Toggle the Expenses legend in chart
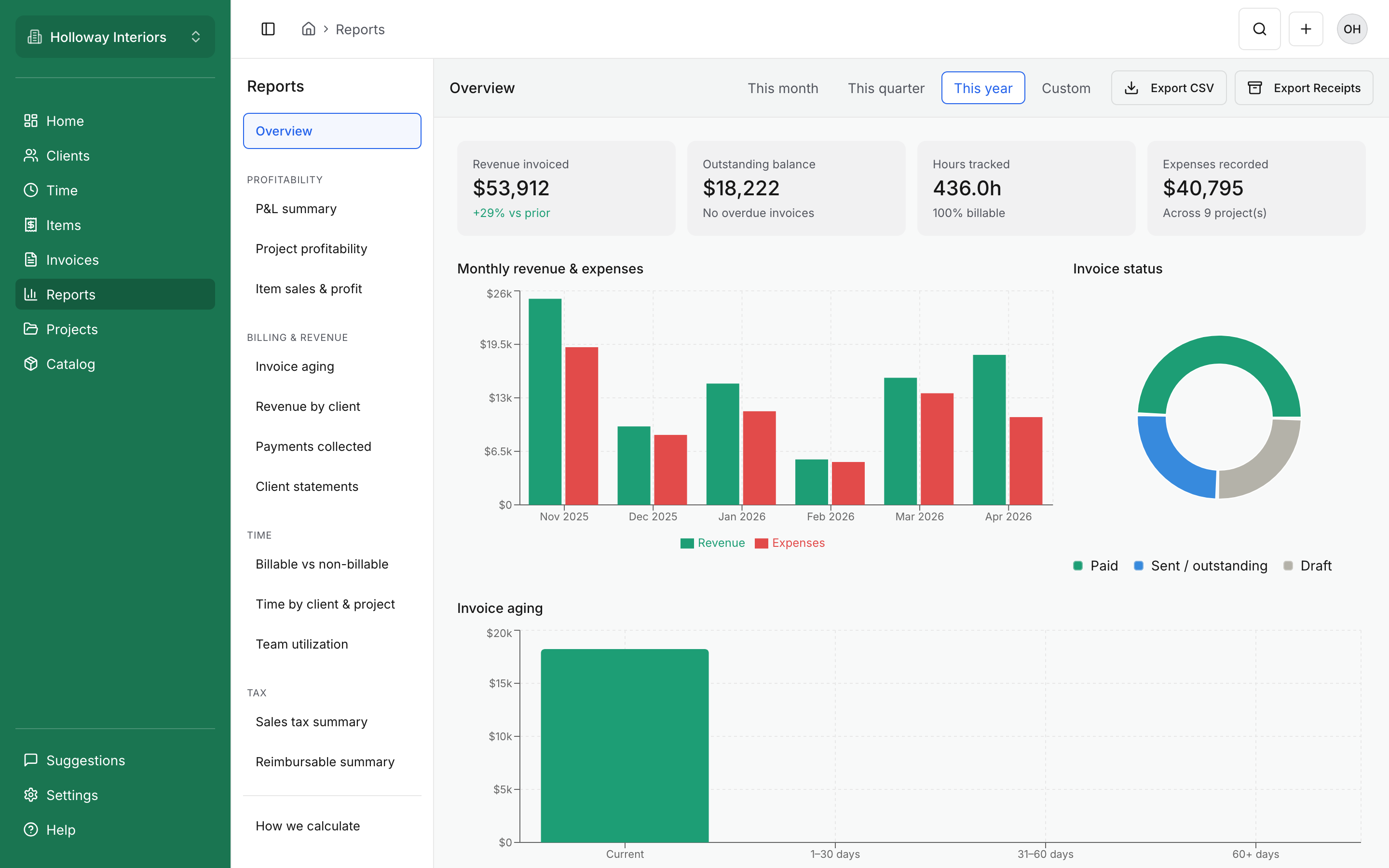 (790, 543)
